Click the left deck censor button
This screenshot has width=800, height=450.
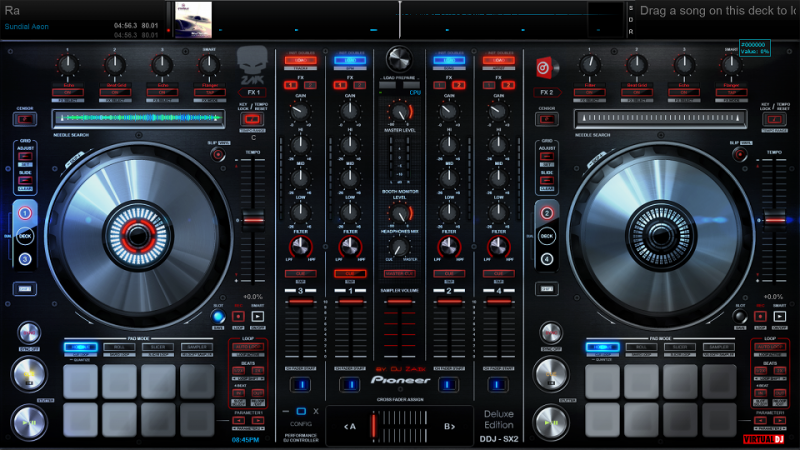24,119
